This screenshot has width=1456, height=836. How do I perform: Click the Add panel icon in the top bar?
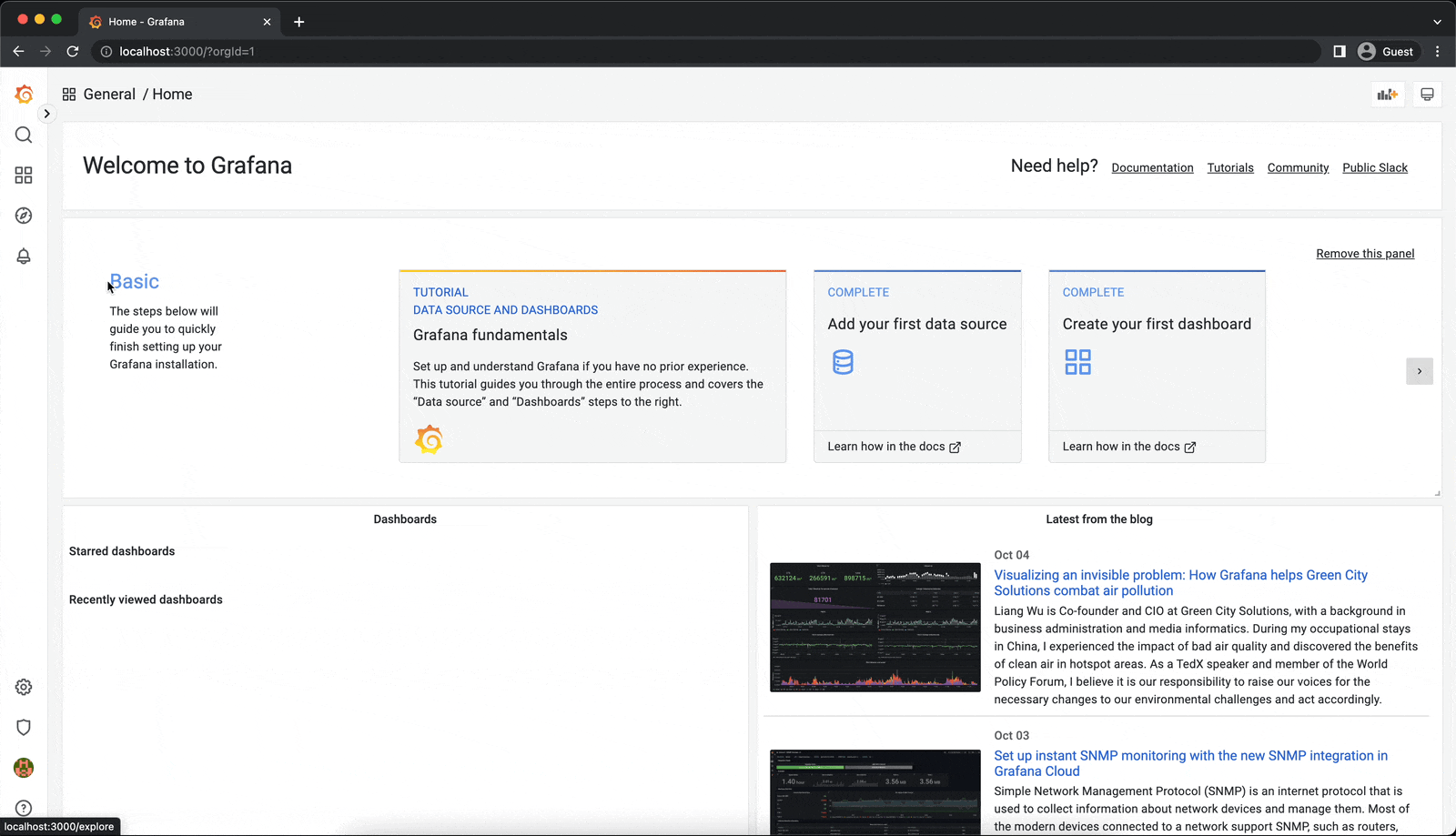tap(1387, 94)
